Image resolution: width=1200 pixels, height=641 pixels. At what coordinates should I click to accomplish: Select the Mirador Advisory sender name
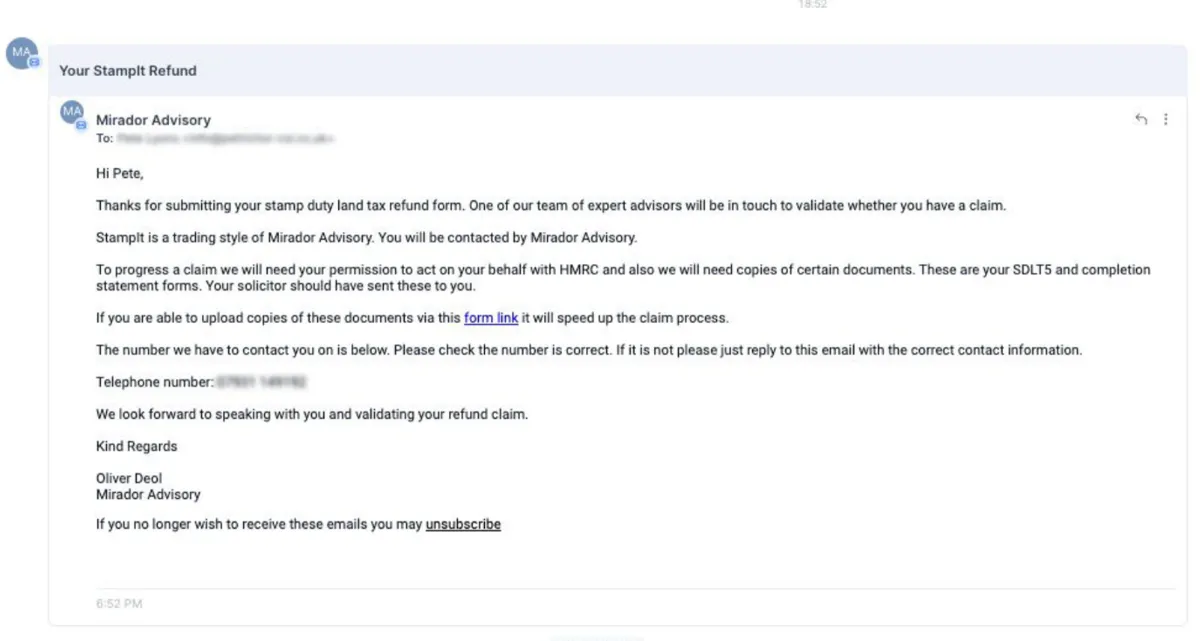coord(153,120)
